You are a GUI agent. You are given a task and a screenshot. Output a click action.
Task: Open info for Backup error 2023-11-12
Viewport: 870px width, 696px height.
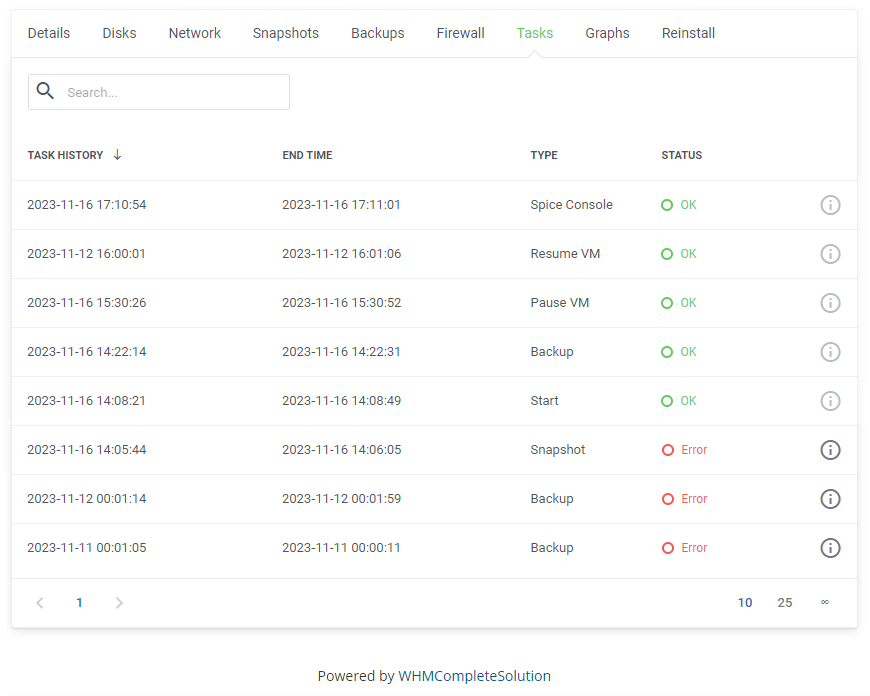click(x=830, y=498)
